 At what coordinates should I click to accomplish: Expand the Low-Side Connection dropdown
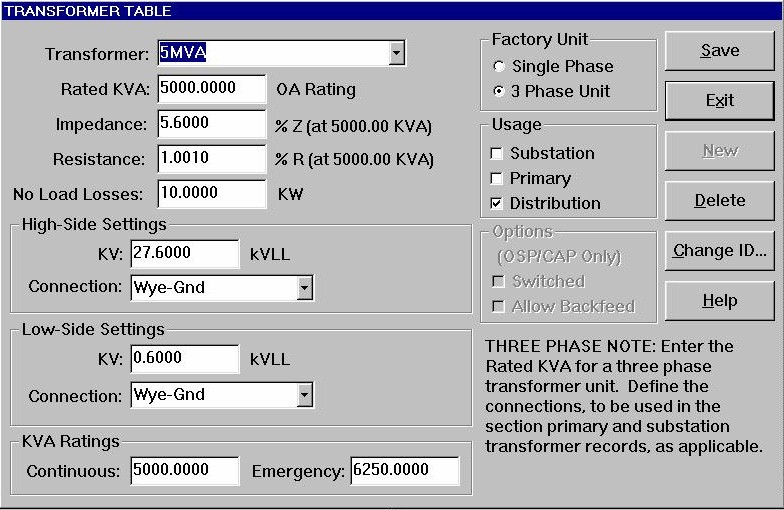click(304, 395)
